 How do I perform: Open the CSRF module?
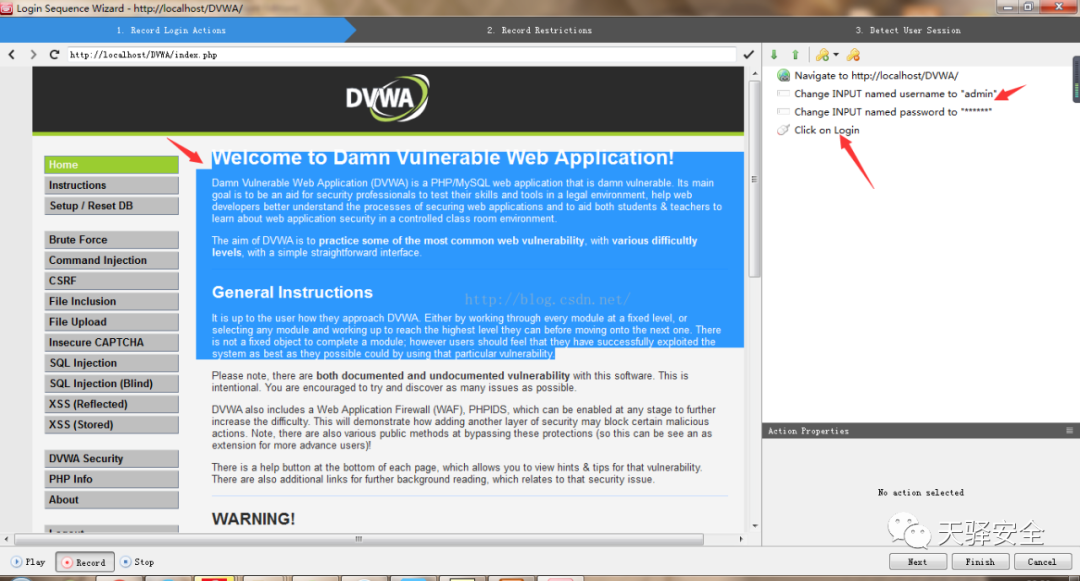click(112, 281)
